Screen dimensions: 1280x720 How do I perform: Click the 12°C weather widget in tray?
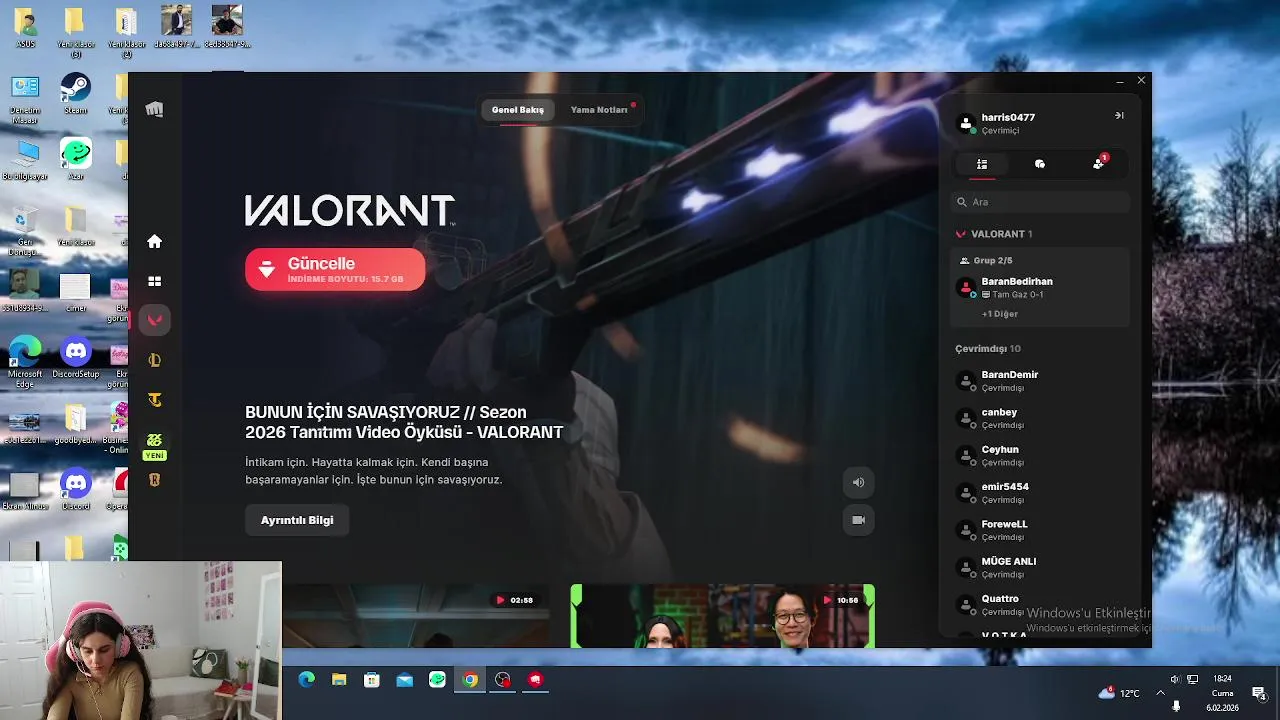pos(1119,693)
